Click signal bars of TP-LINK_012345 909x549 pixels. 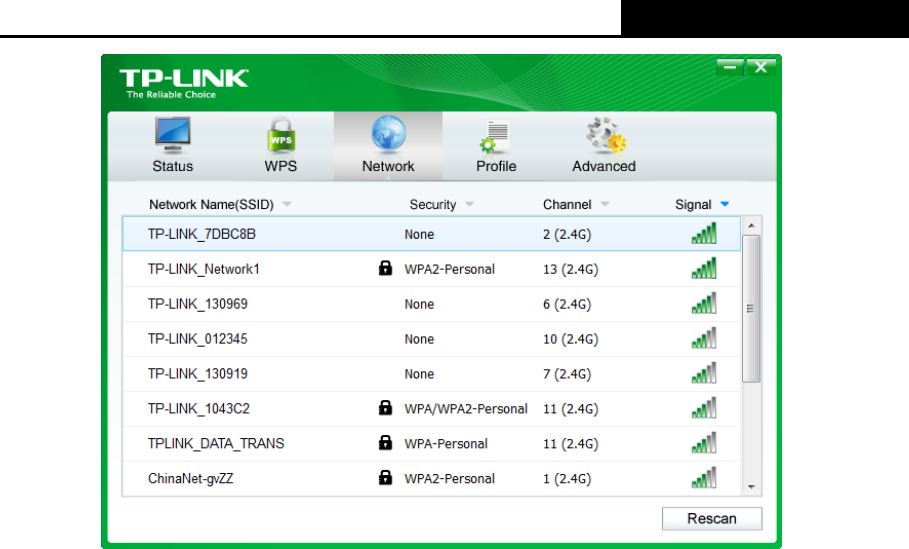click(x=704, y=338)
